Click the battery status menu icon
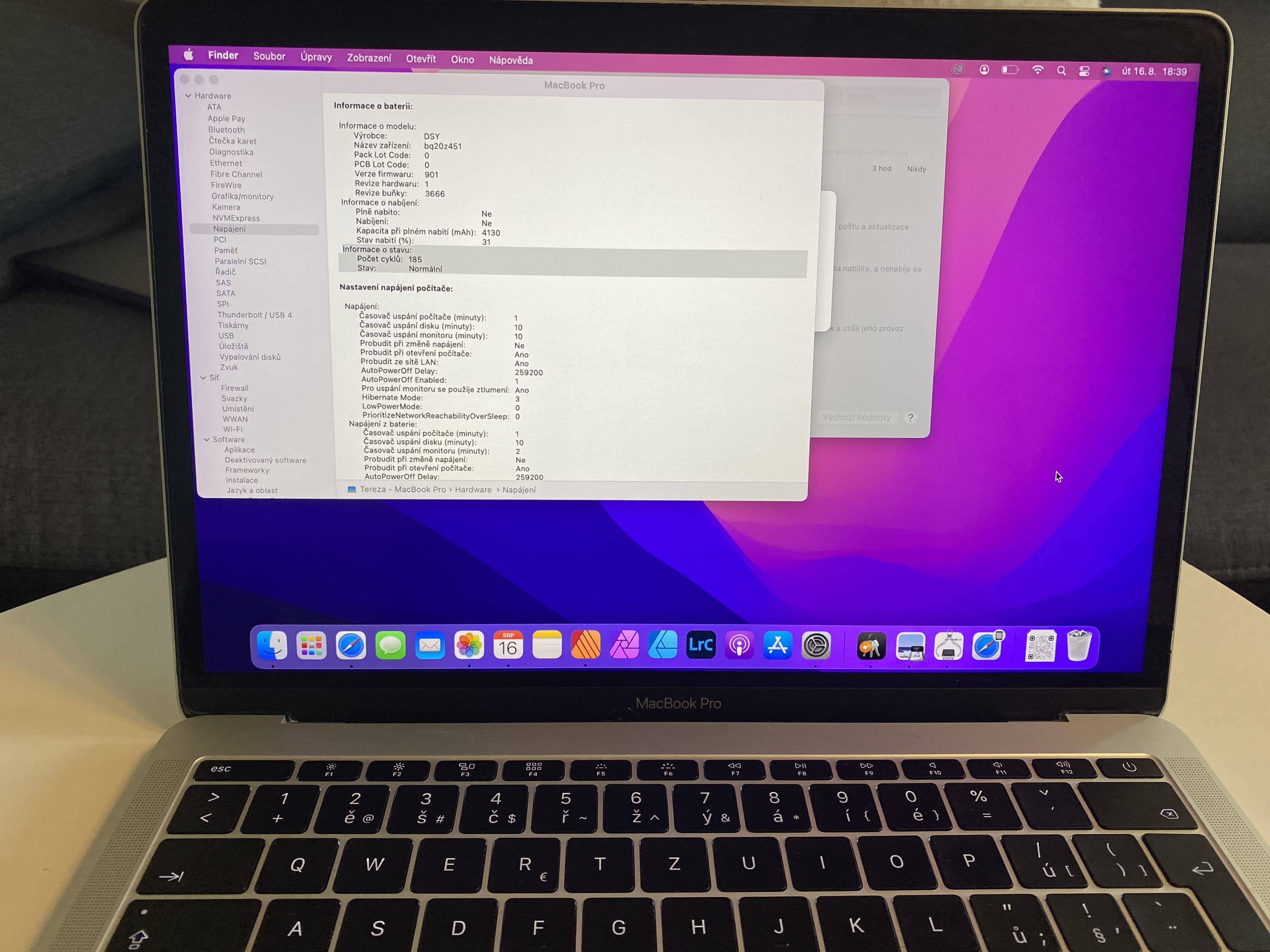Viewport: 1270px width, 952px height. tap(1010, 70)
